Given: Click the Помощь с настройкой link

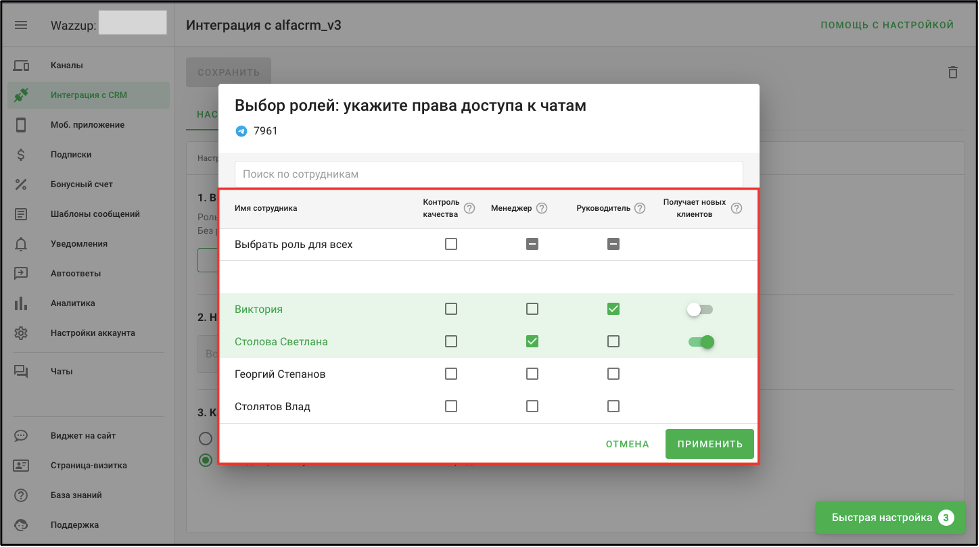Looking at the screenshot, I should pyautogui.click(x=886, y=24).
